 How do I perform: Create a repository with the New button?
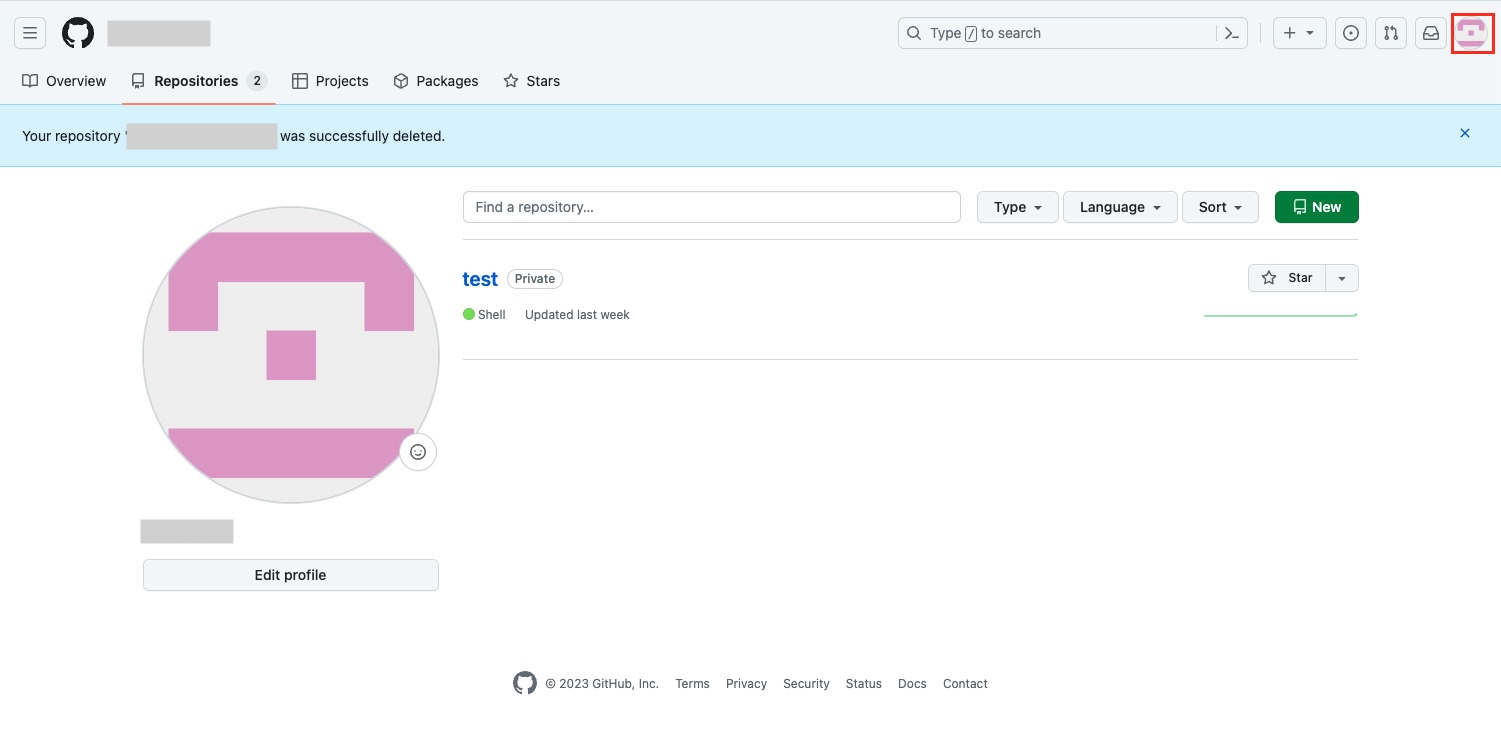pos(1316,207)
